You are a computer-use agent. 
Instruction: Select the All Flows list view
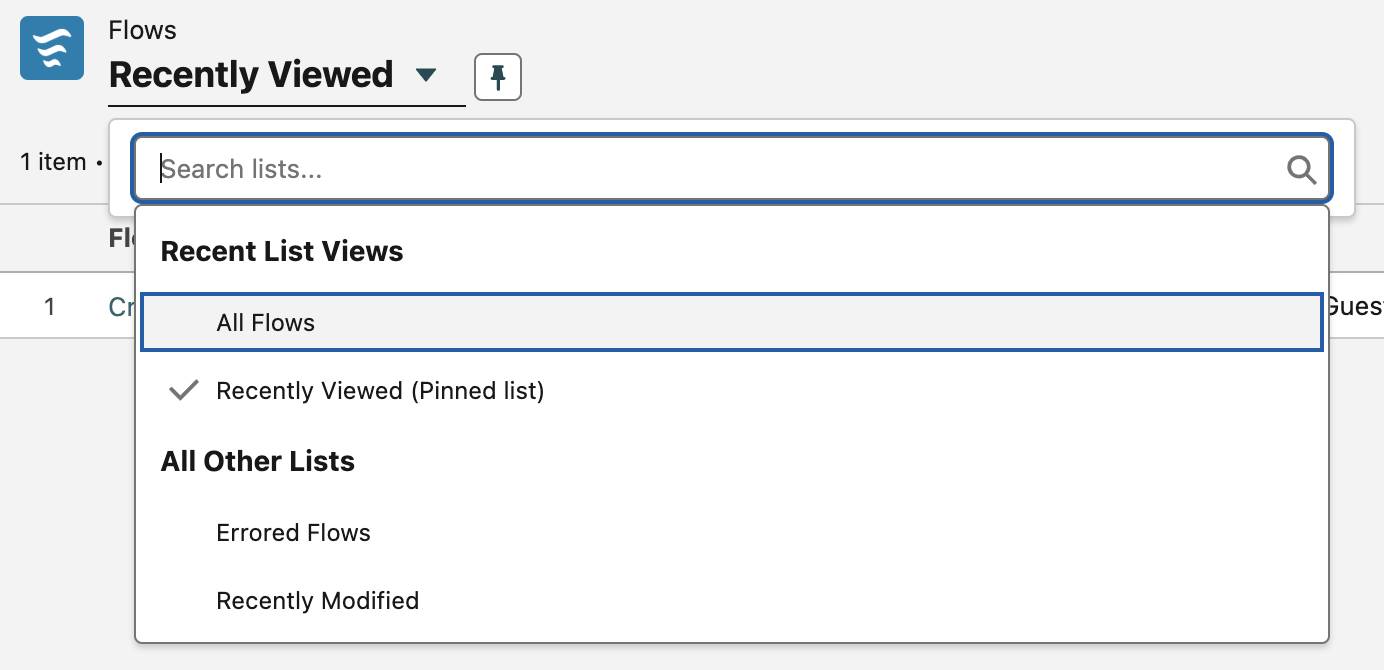732,322
